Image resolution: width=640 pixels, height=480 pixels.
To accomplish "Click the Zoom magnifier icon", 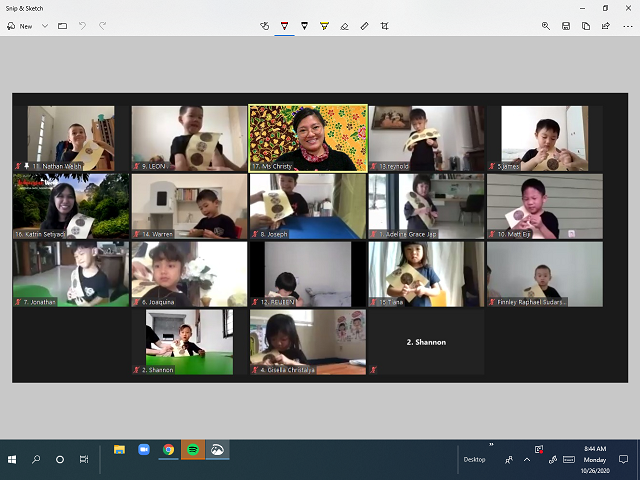I will tap(546, 26).
